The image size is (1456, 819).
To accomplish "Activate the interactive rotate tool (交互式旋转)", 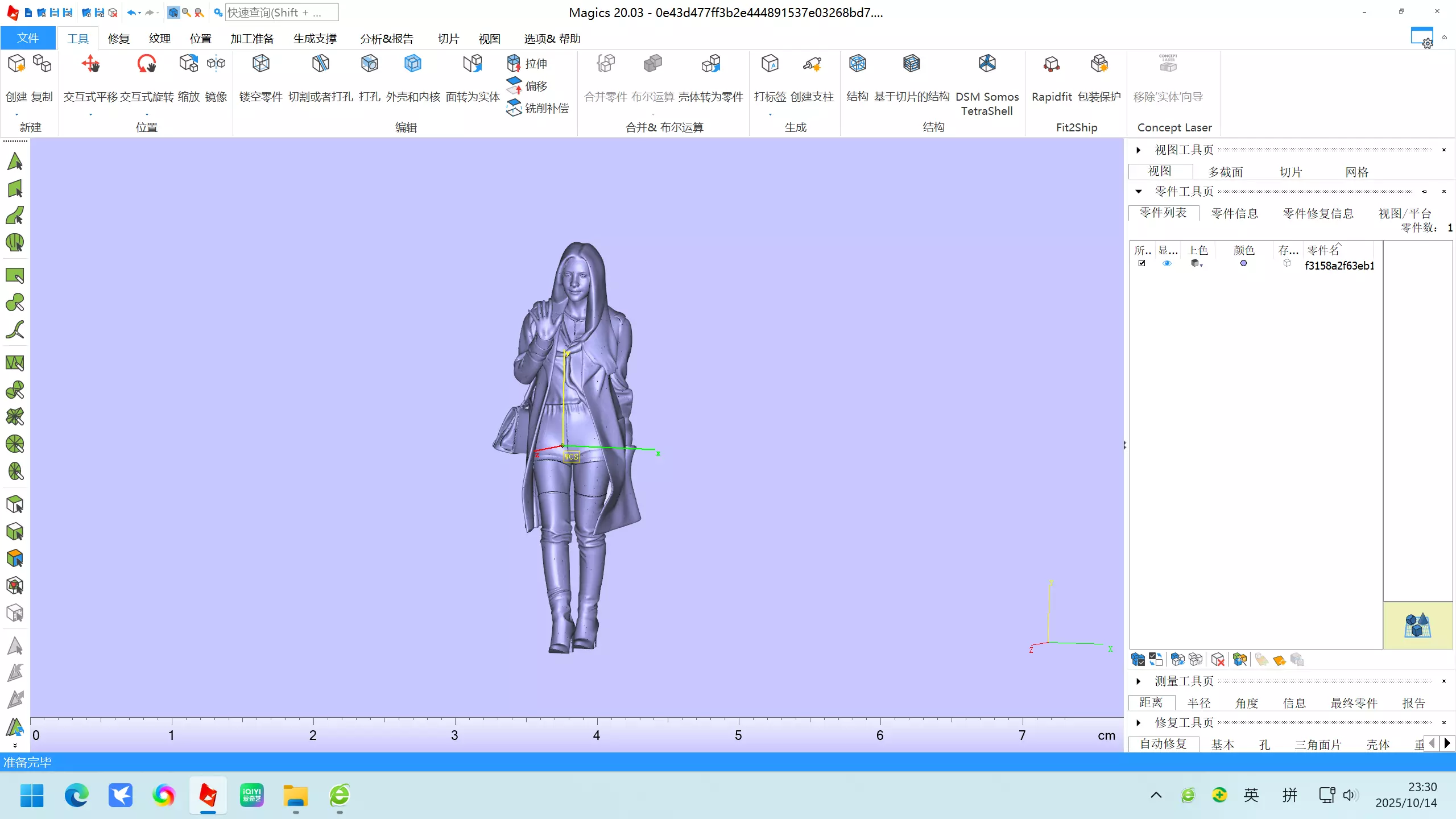I will click(146, 64).
